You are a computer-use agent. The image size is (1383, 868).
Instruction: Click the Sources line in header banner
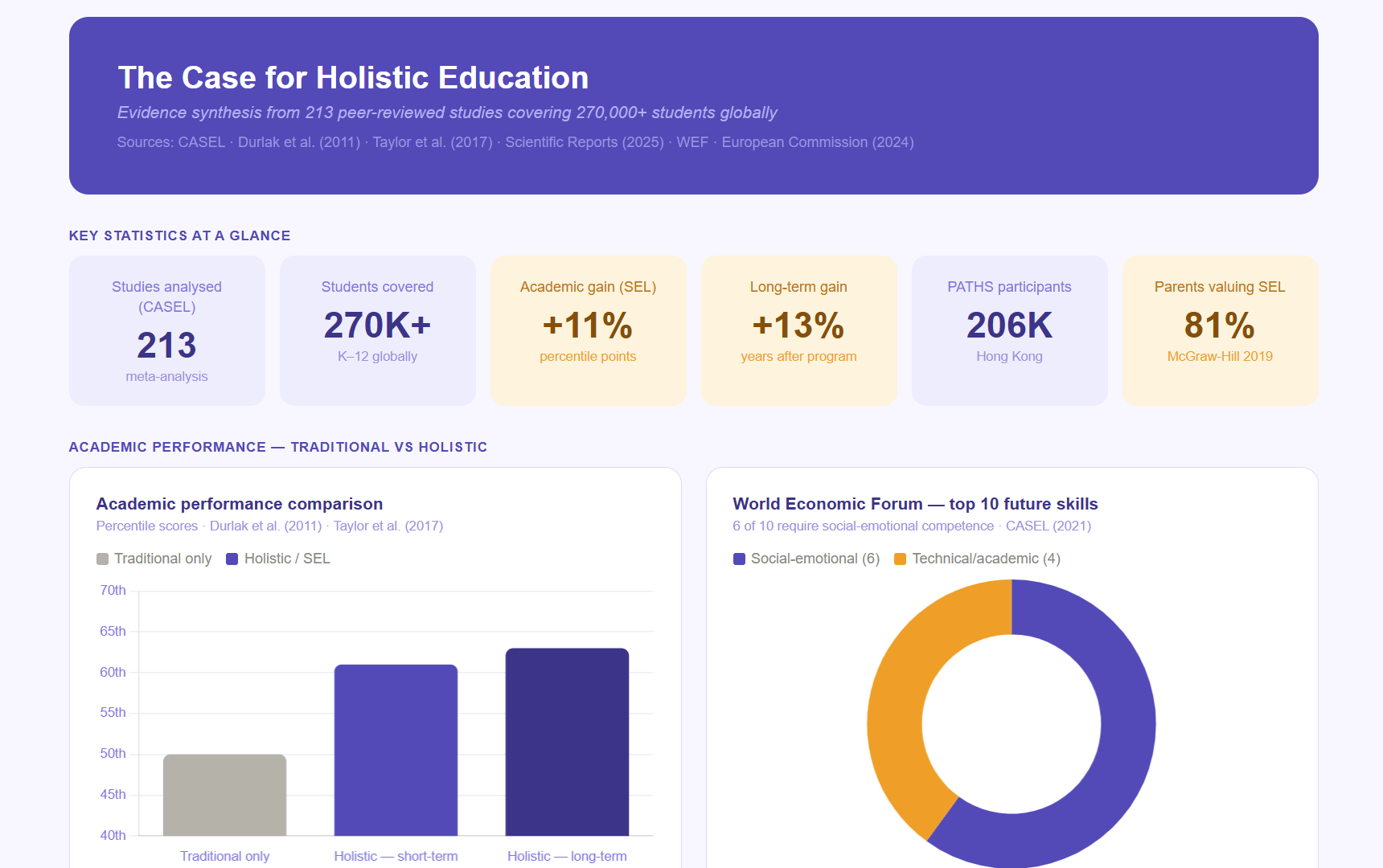point(515,142)
